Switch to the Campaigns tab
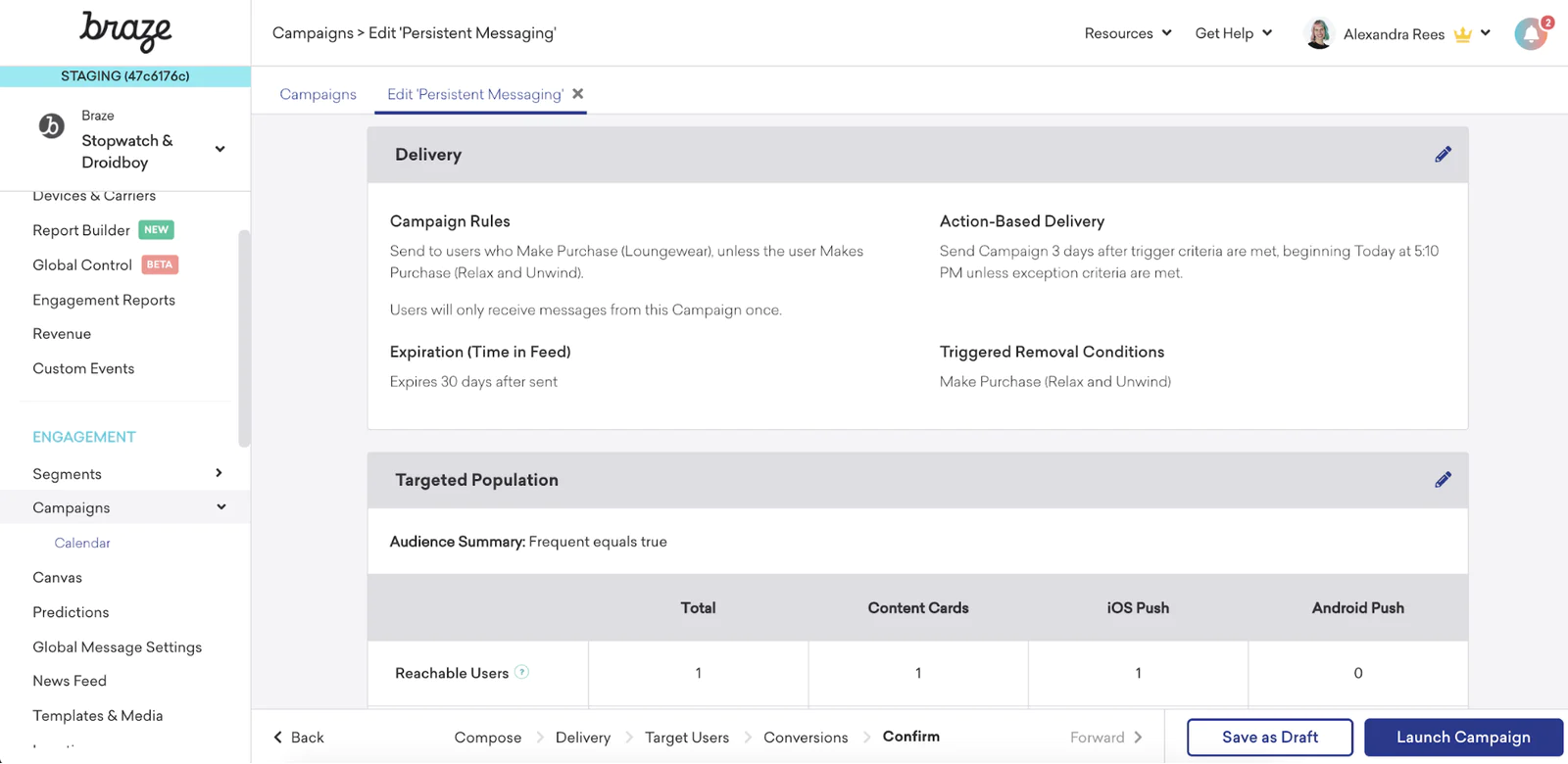The height and width of the screenshot is (764, 1568). pos(318,94)
